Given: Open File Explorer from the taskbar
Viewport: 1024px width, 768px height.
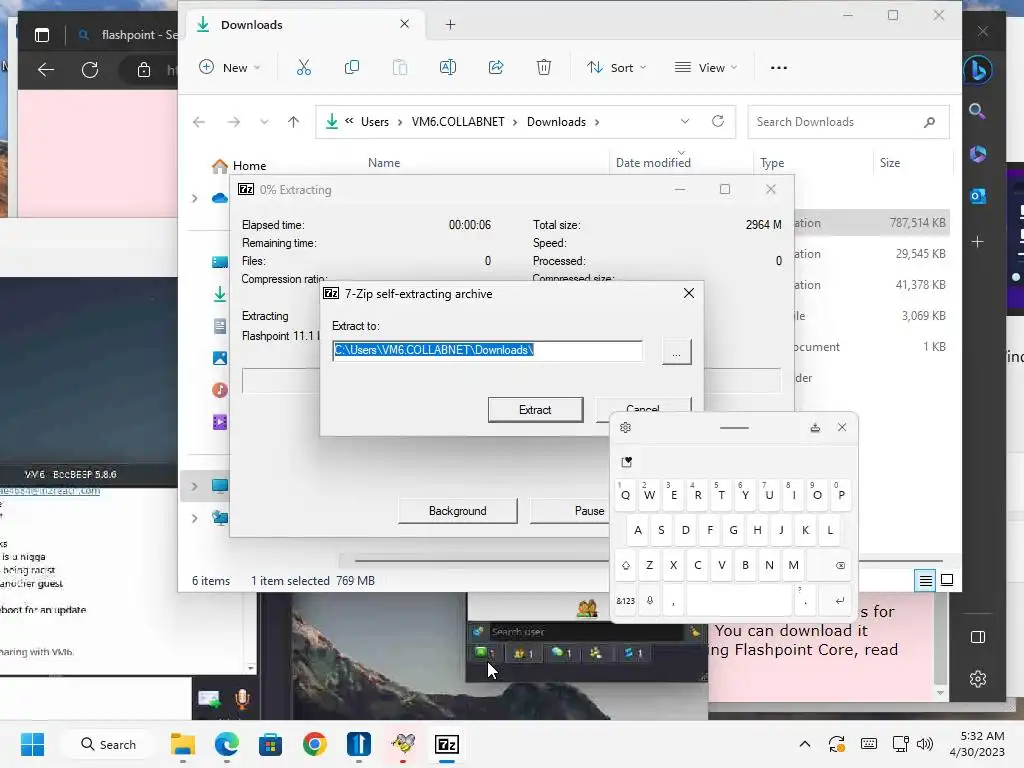Looking at the screenshot, I should point(183,744).
